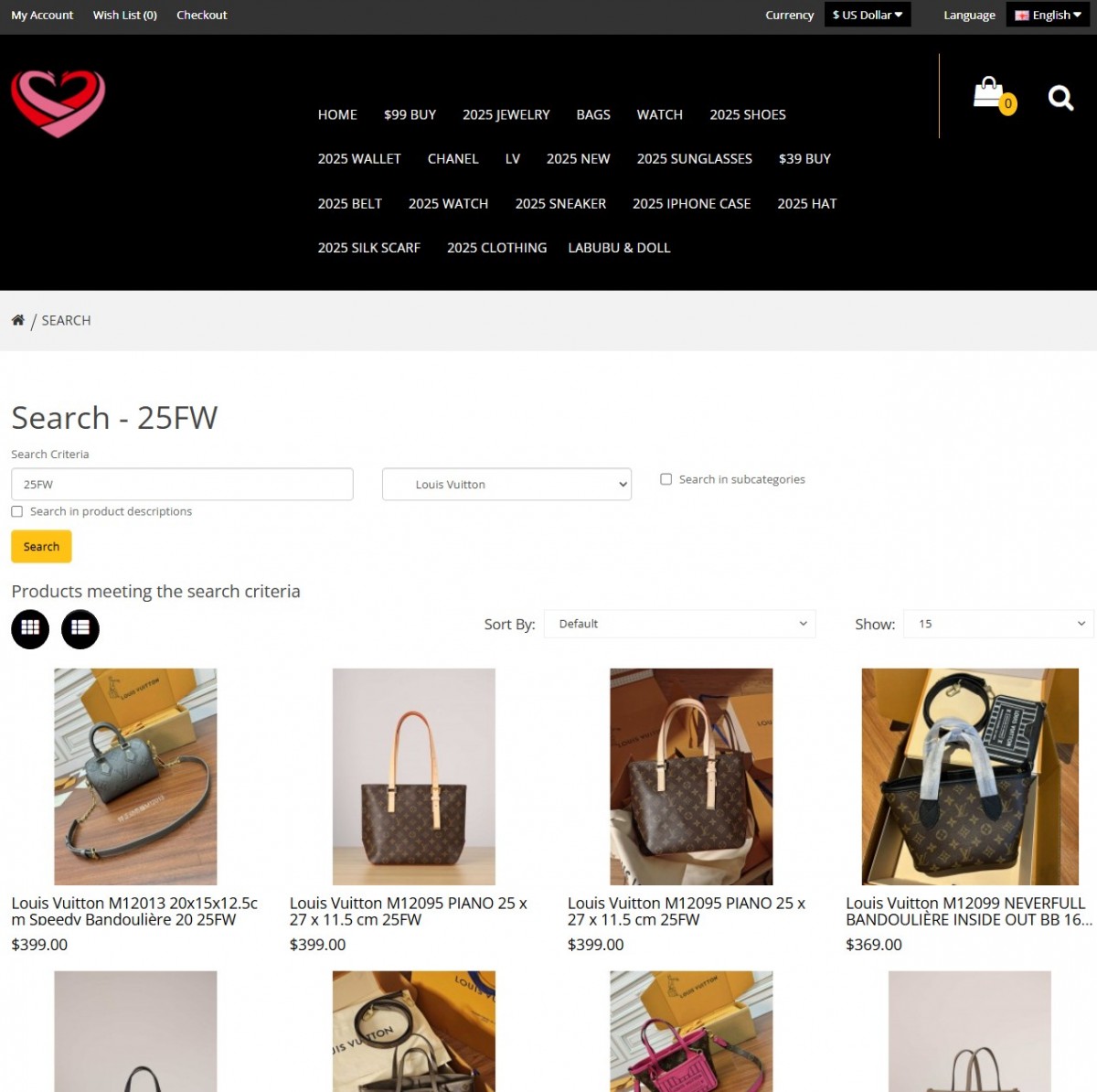Open the 2025 IPHONE CASE menu item
The image size is (1097, 1092).
[692, 203]
